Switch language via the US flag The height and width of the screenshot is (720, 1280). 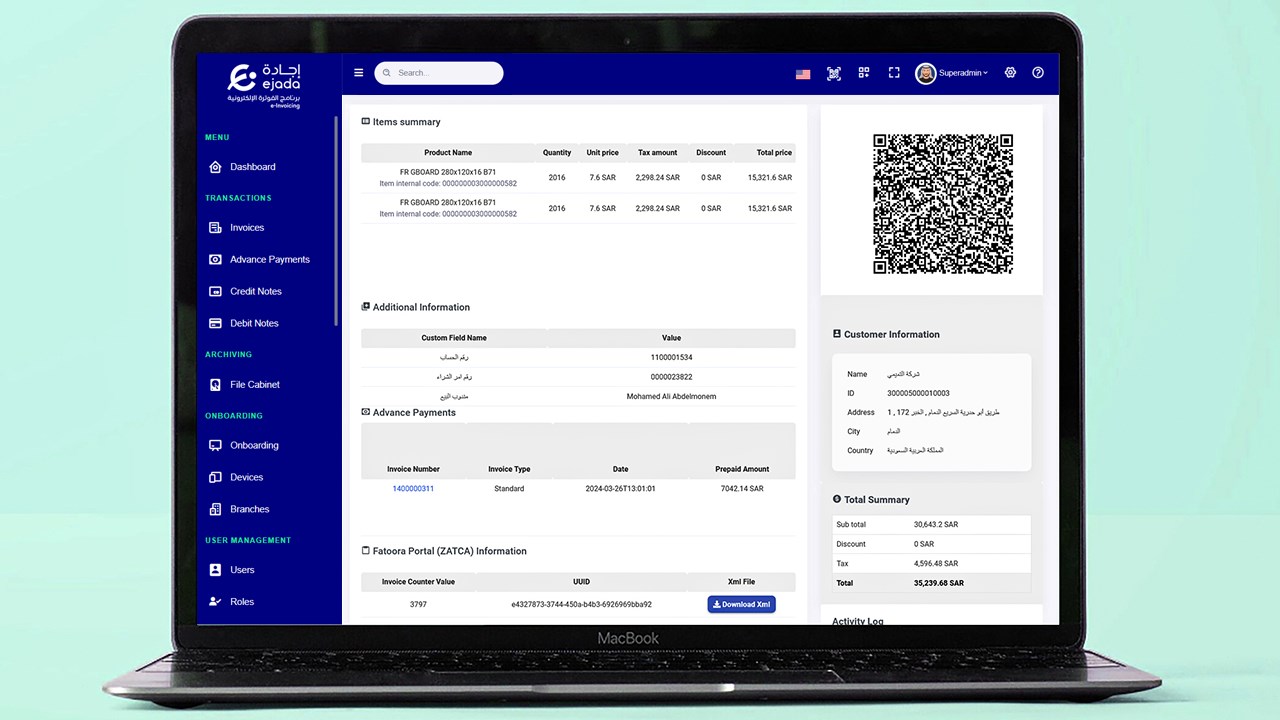click(x=802, y=73)
